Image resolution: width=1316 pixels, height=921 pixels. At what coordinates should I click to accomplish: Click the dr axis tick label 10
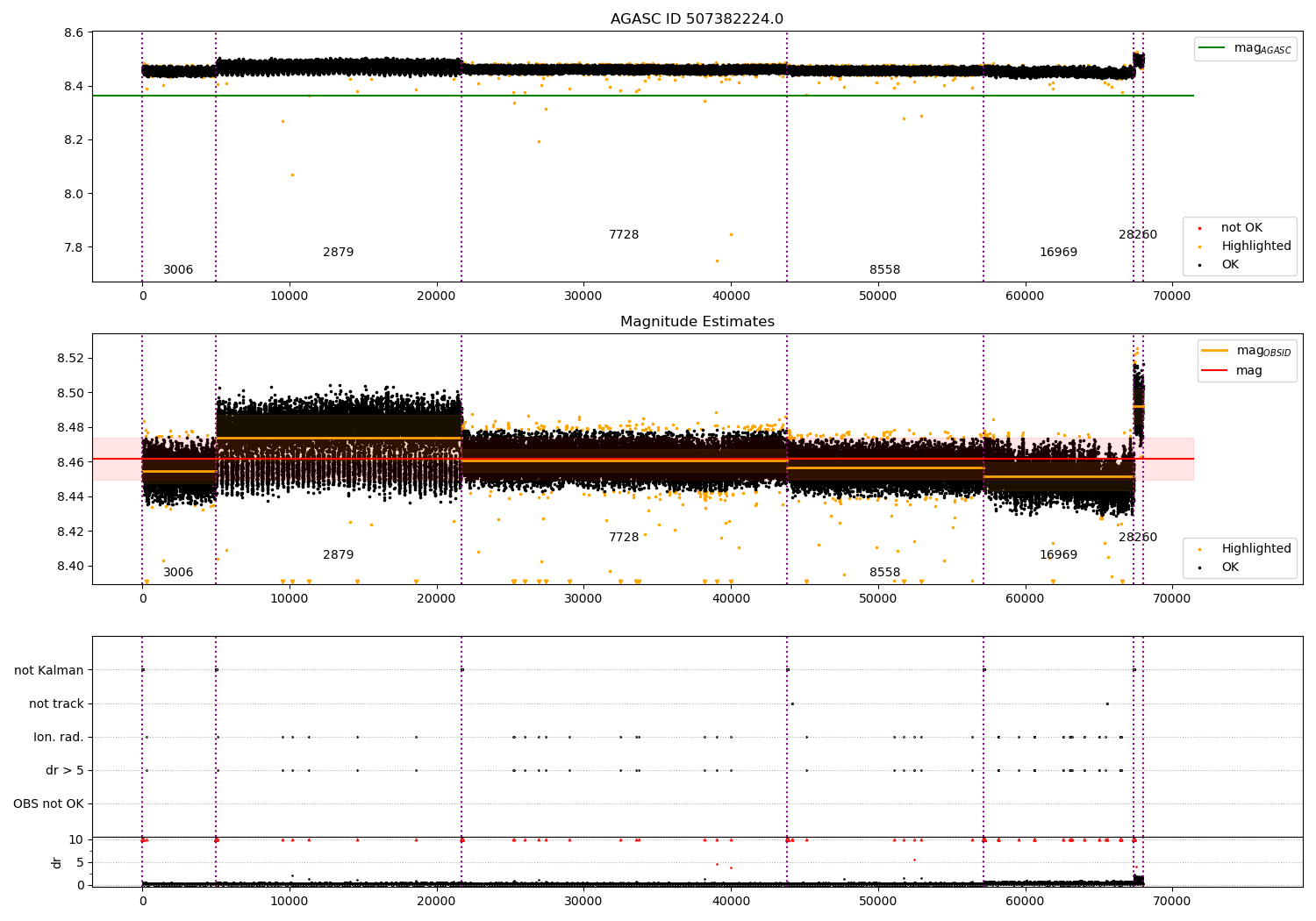[76, 840]
